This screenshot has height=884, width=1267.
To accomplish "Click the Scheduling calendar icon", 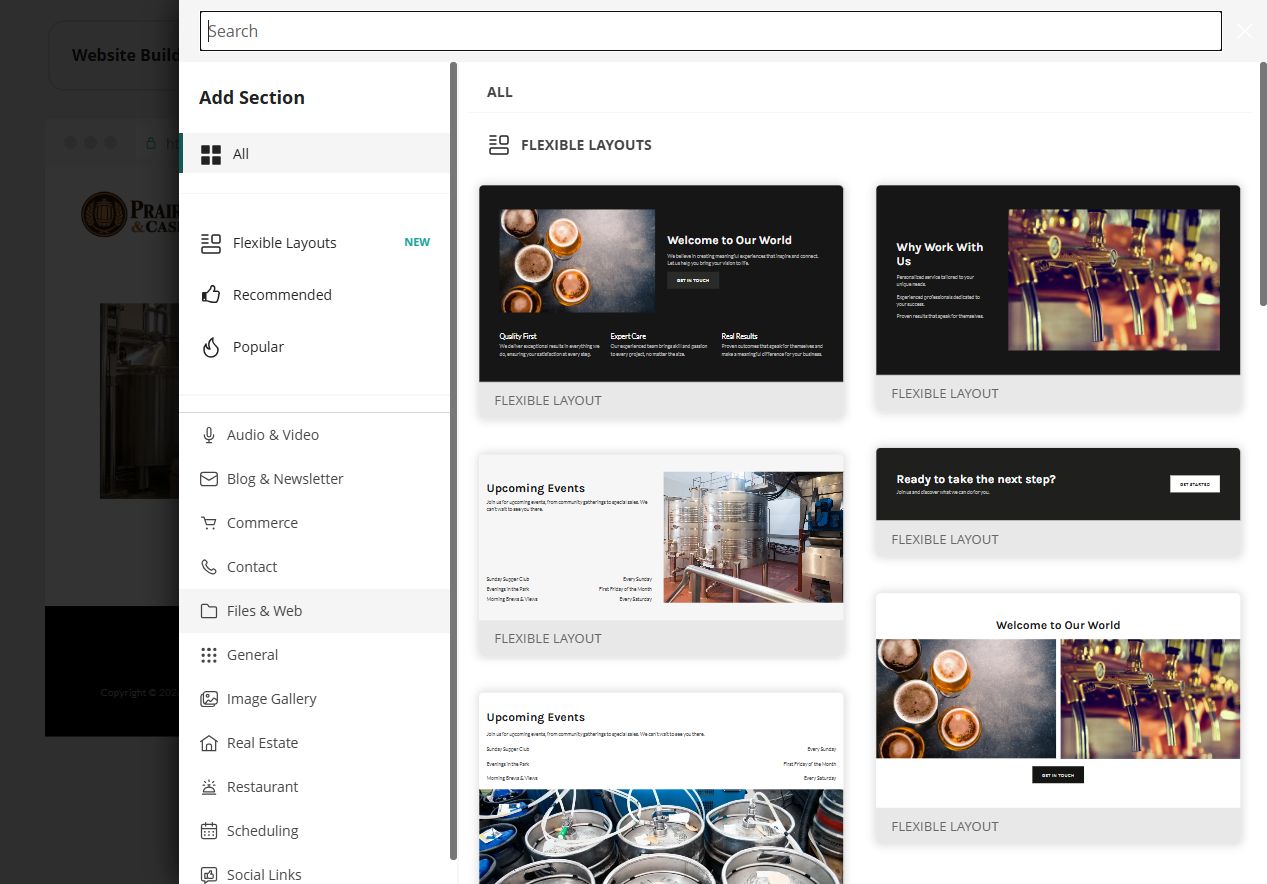I will pyautogui.click(x=209, y=831).
